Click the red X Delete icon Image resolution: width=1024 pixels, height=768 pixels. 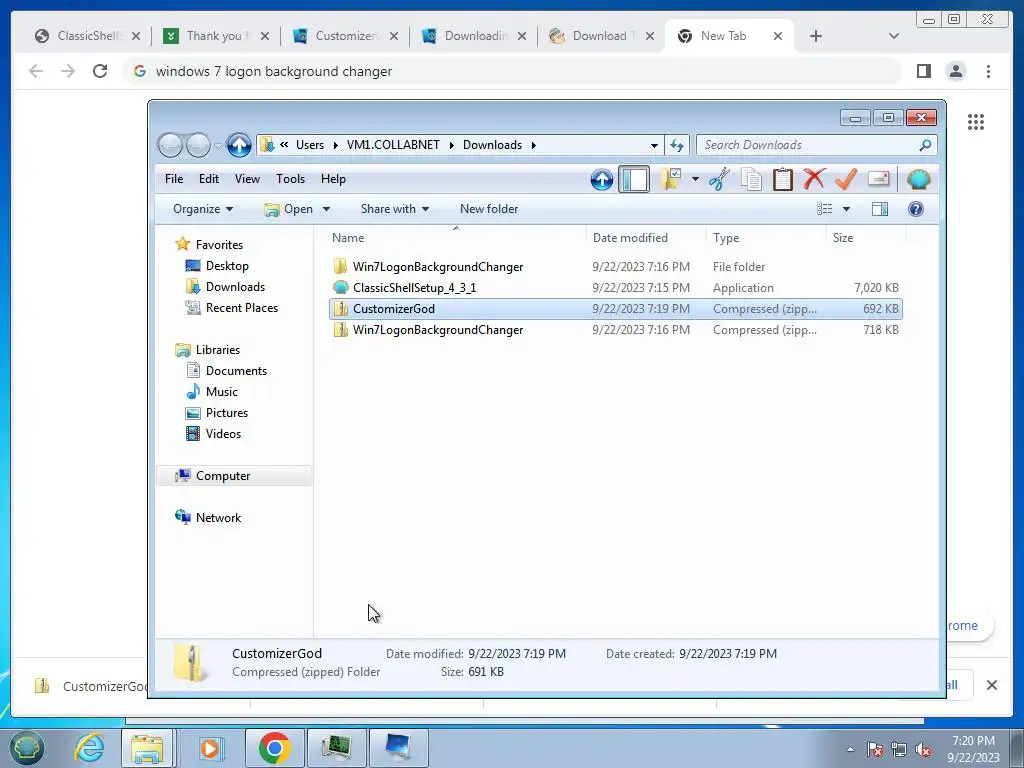click(814, 179)
